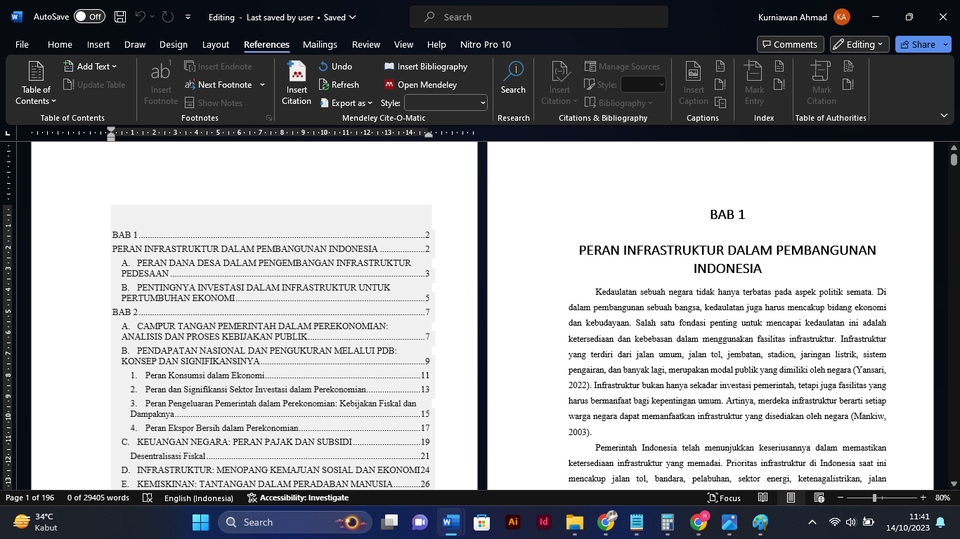
Task: Open the Share button arrow menu
Action: coord(945,44)
